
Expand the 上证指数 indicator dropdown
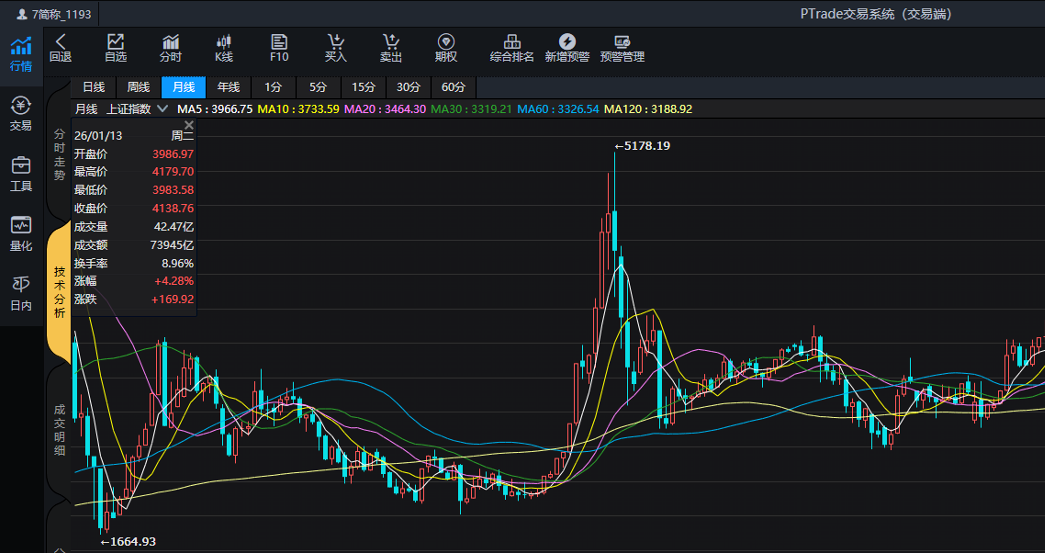click(x=137, y=109)
